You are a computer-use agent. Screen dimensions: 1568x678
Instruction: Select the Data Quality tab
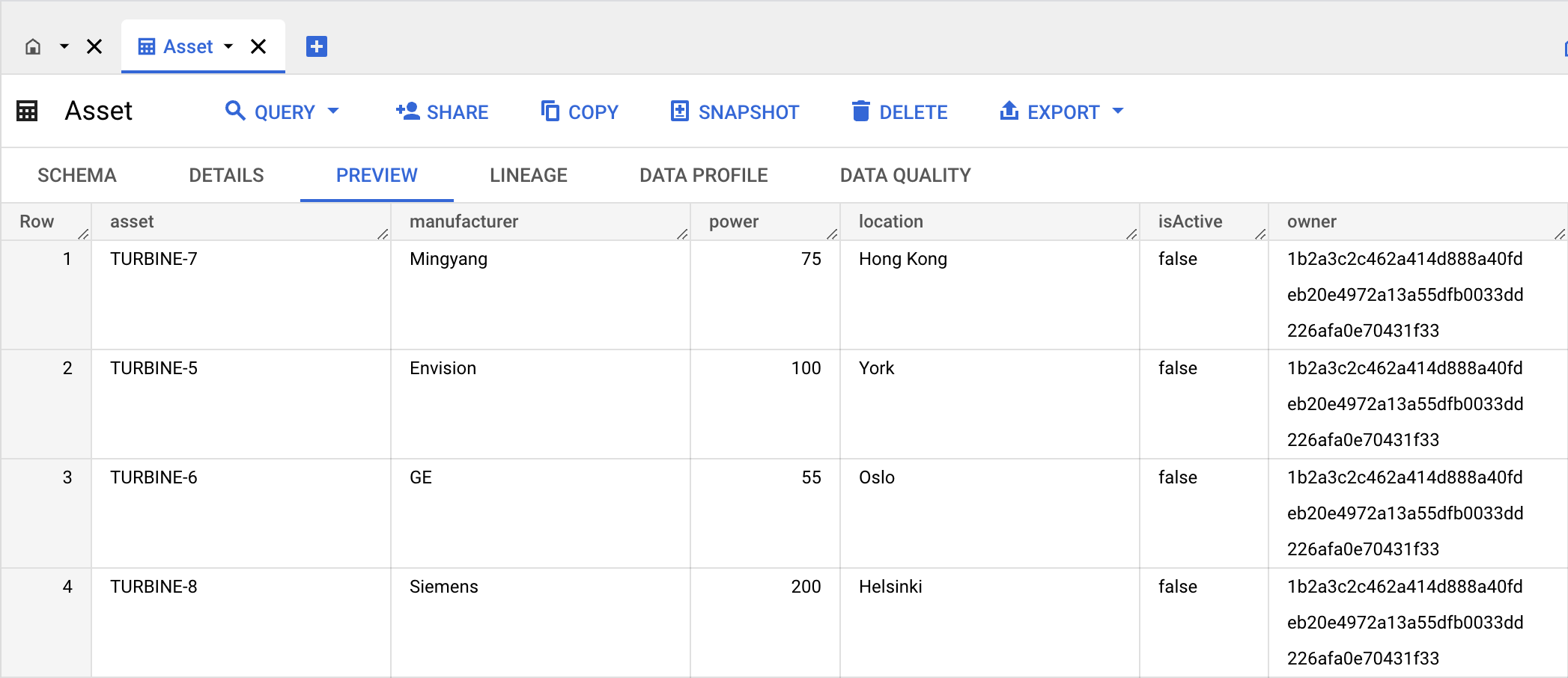tap(905, 175)
